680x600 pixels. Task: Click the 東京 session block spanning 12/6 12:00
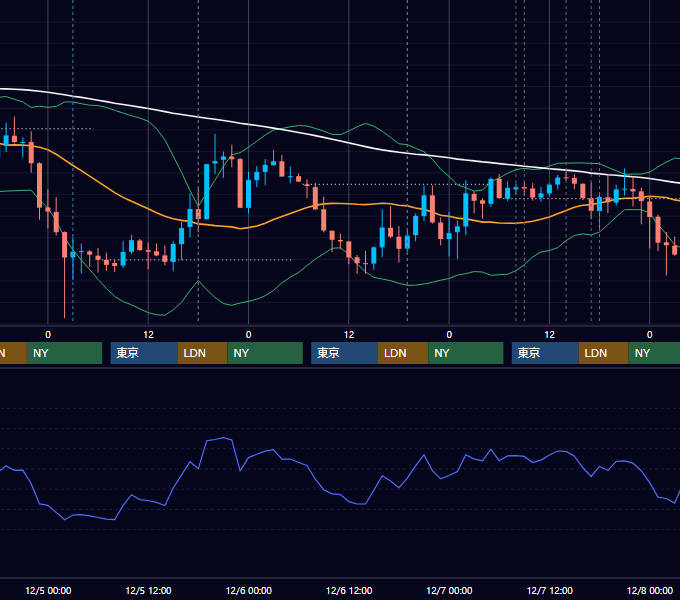(344, 353)
